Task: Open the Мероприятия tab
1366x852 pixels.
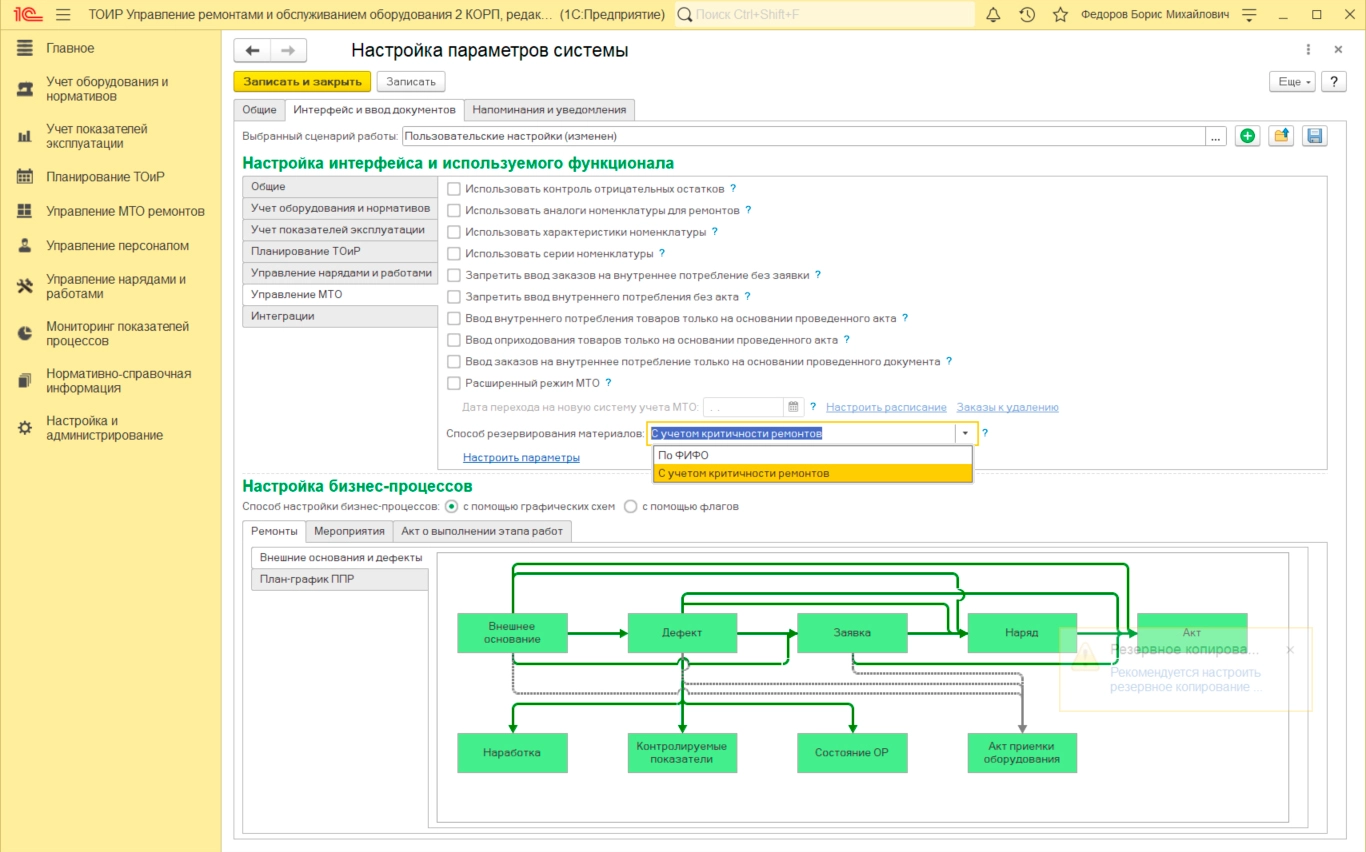Action: pyautogui.click(x=348, y=531)
